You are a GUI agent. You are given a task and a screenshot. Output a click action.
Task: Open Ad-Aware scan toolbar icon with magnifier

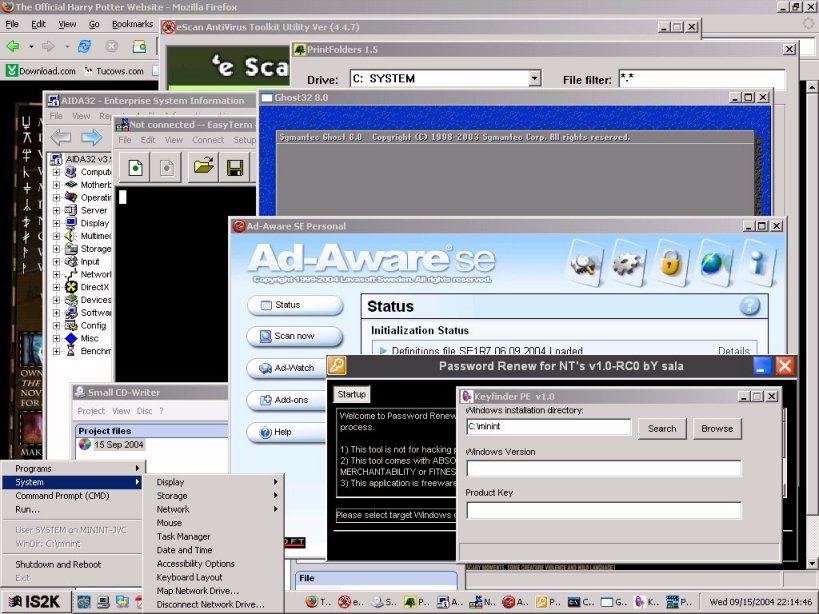point(584,264)
